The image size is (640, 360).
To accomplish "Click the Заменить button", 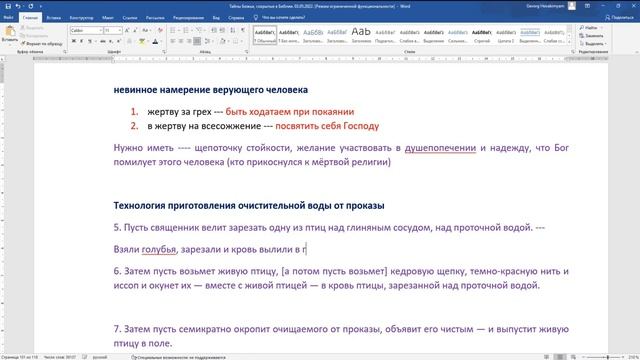I will [x=591, y=36].
